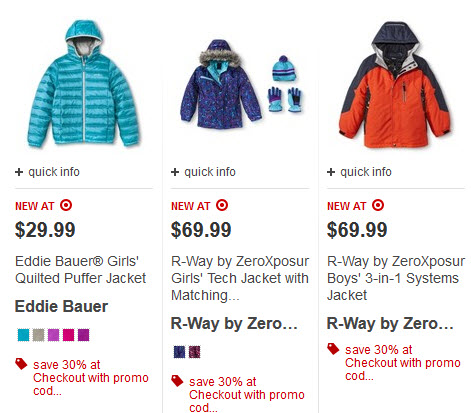Expand quick info for Eddie Bauer puffer jacket
This screenshot has height=413, width=471.
click(x=47, y=172)
